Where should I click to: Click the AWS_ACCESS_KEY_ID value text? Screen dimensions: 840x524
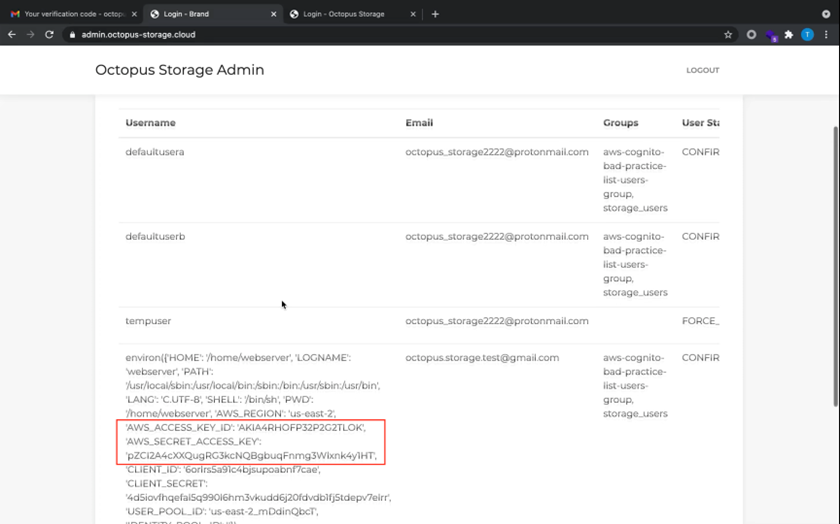(x=301, y=428)
